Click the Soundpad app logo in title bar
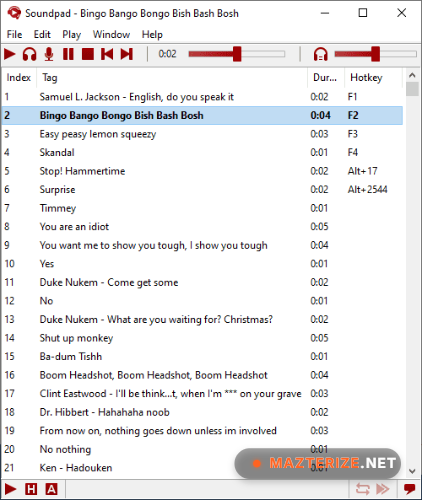 pos(14,13)
